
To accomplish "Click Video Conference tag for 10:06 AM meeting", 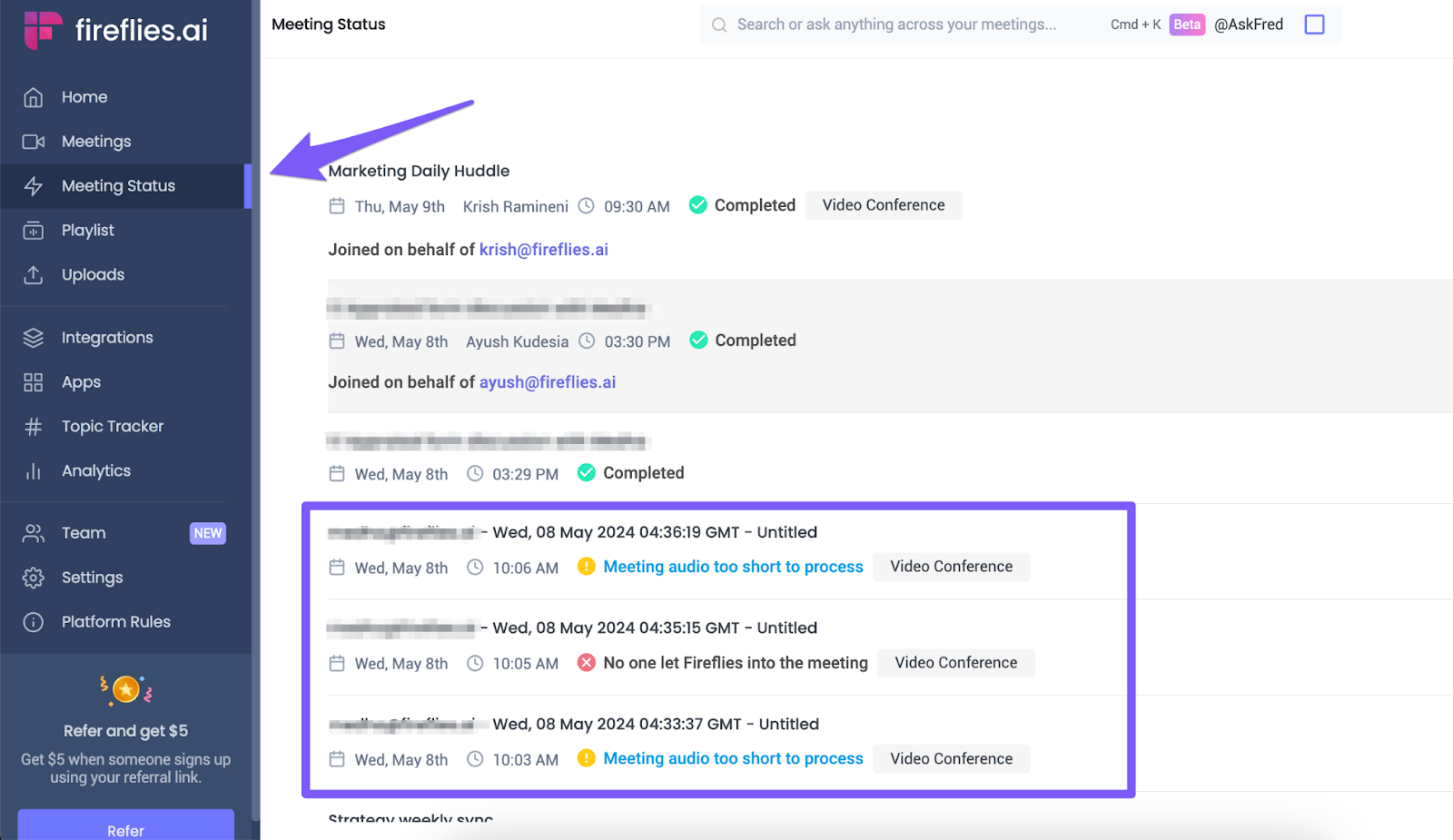I will click(x=951, y=567).
